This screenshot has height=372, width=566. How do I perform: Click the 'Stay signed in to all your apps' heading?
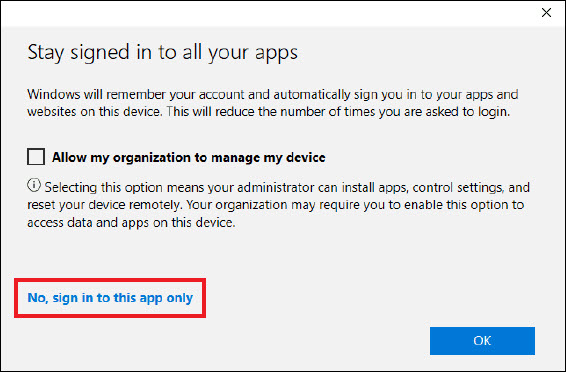pyautogui.click(x=162, y=53)
